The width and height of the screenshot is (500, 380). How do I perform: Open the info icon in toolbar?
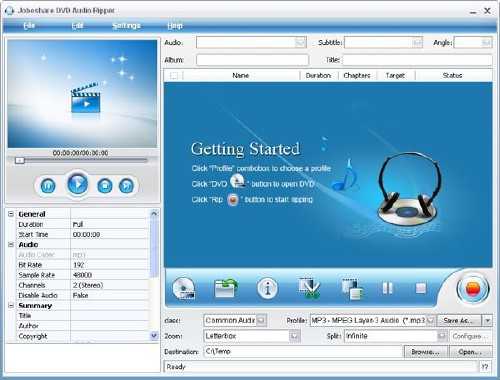(x=267, y=288)
